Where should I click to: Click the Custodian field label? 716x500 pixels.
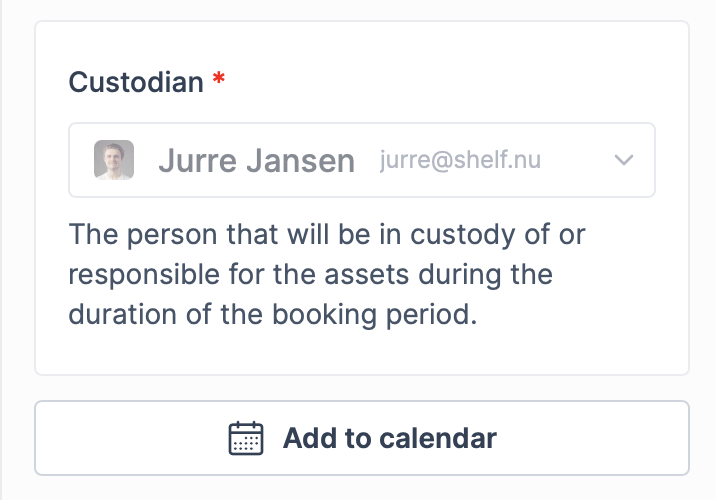pos(136,82)
